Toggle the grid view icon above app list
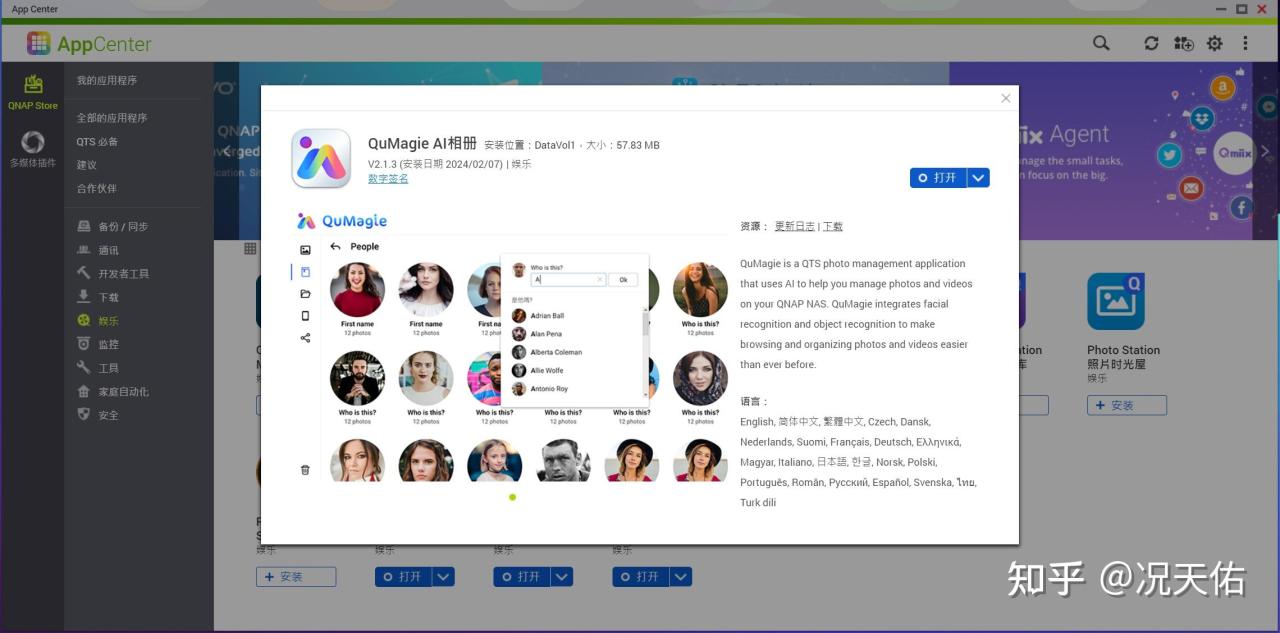 [250, 248]
